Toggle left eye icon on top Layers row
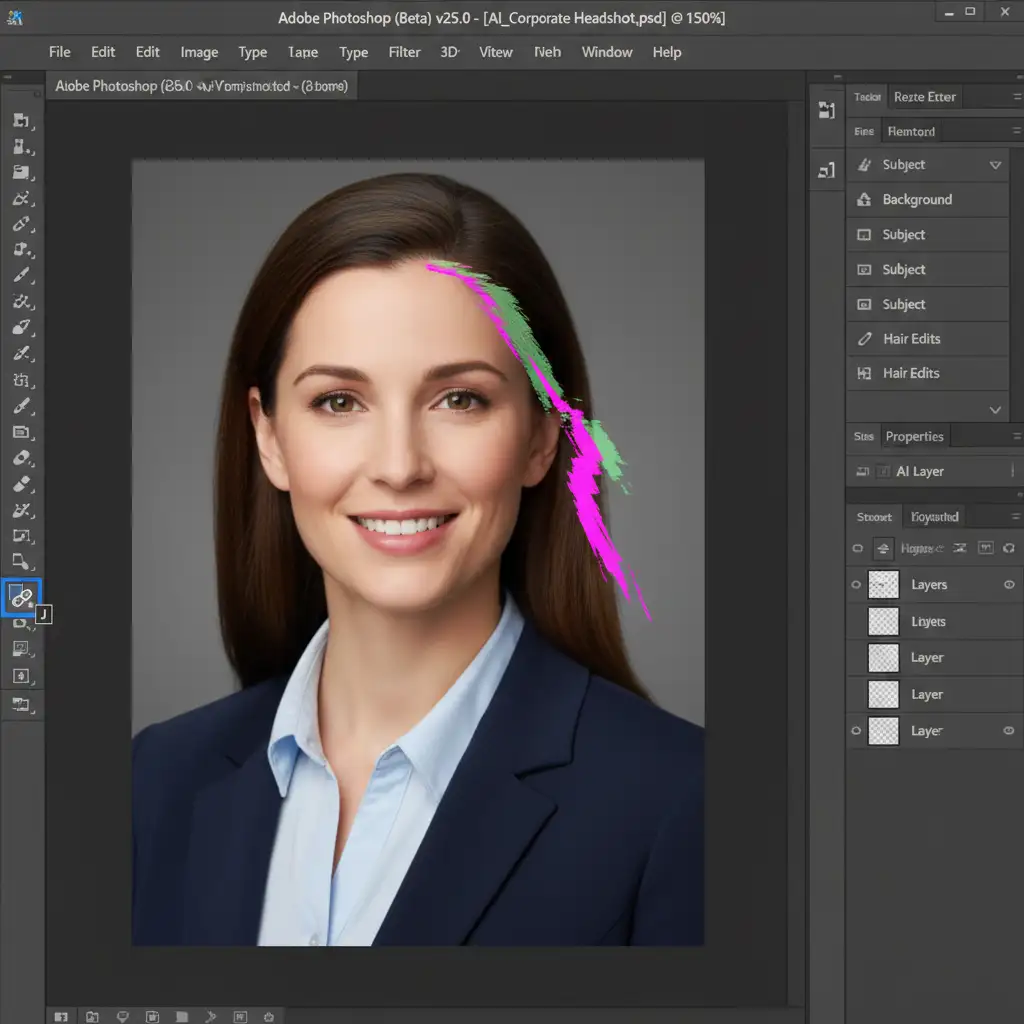Image resolution: width=1024 pixels, height=1024 pixels. [857, 585]
